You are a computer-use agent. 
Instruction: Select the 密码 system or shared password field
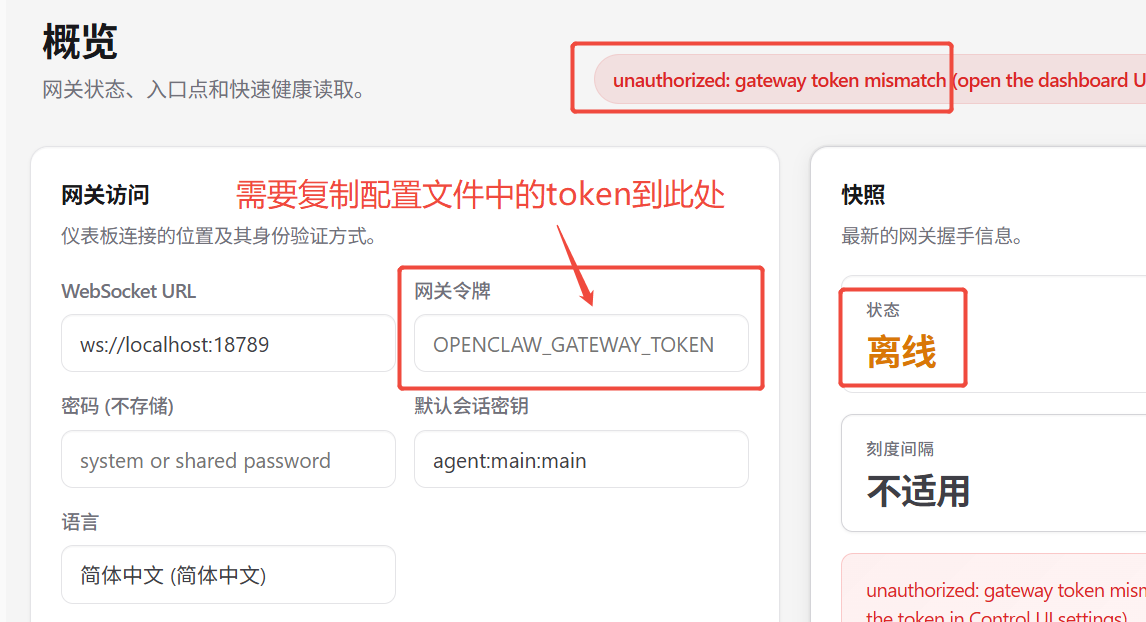[228, 460]
